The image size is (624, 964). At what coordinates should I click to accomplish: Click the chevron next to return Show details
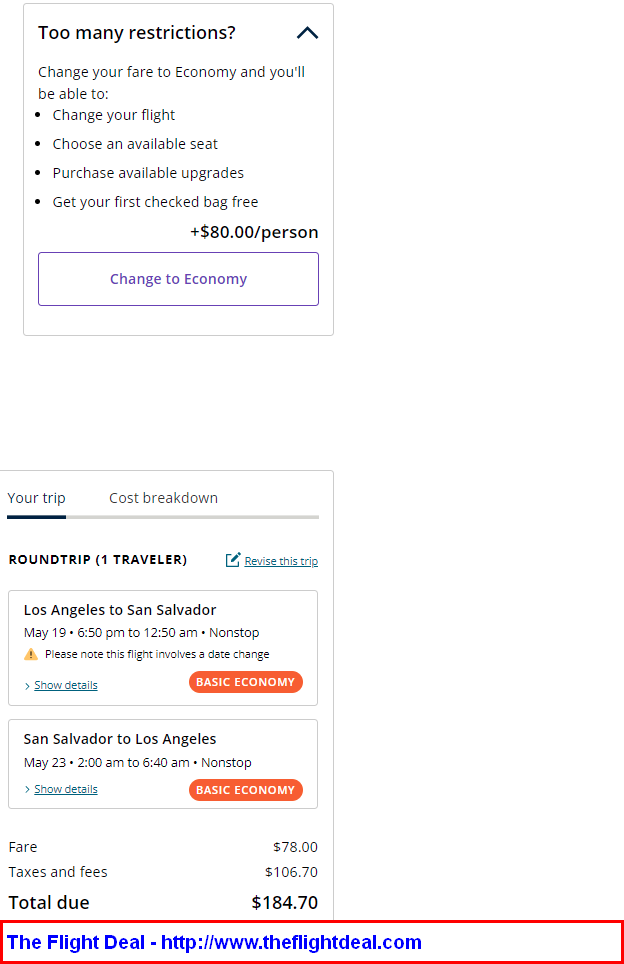coord(27,789)
